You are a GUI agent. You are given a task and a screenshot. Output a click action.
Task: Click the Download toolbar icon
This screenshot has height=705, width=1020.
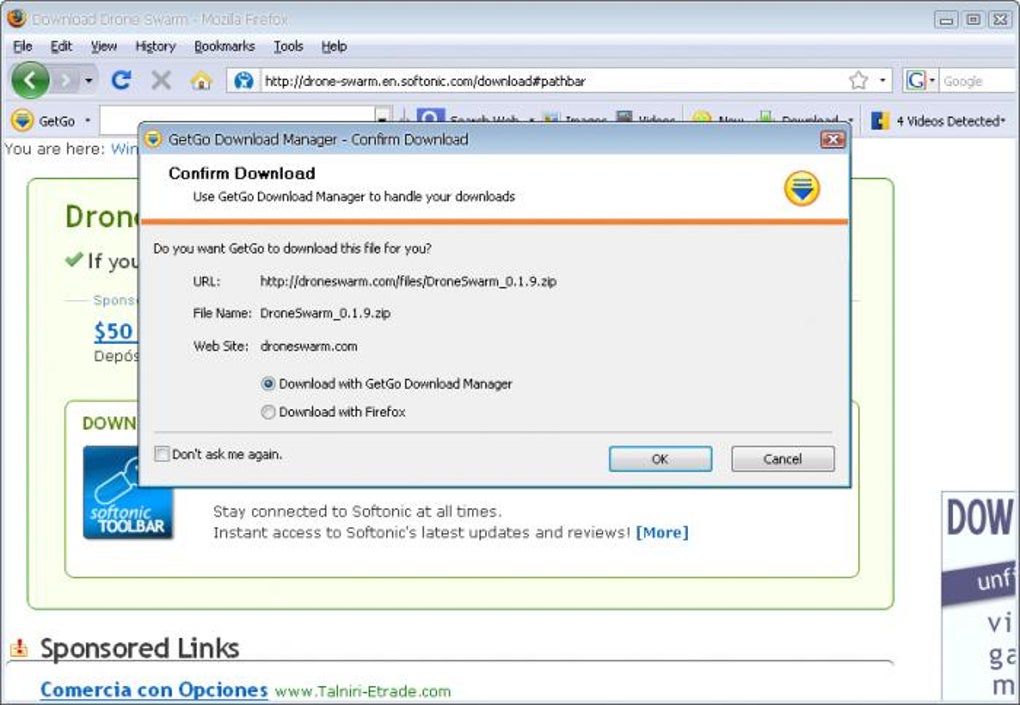766,117
